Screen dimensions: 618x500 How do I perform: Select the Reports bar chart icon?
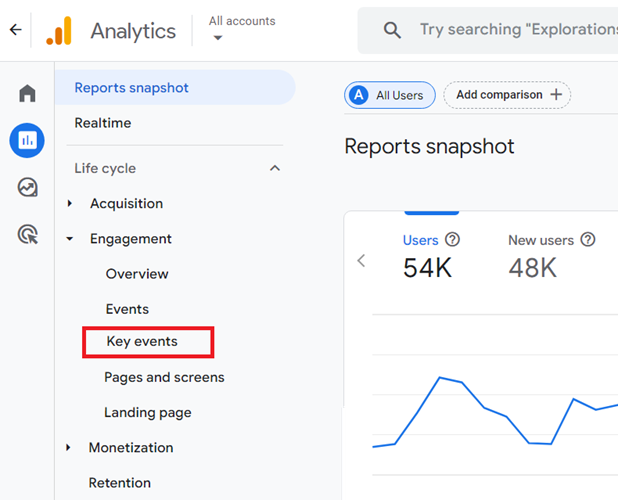[x=27, y=141]
